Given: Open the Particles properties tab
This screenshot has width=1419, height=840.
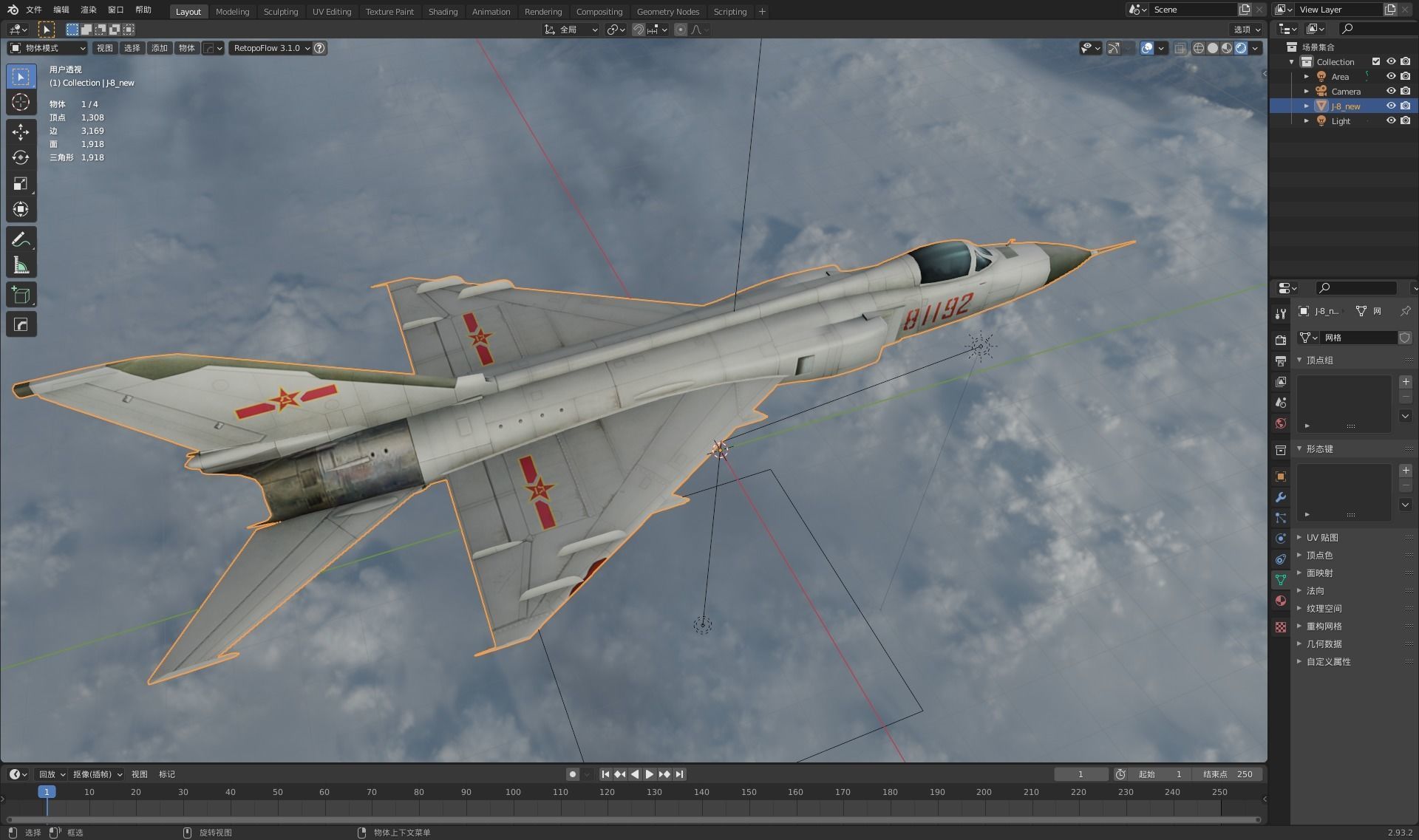Looking at the screenshot, I should (1281, 518).
